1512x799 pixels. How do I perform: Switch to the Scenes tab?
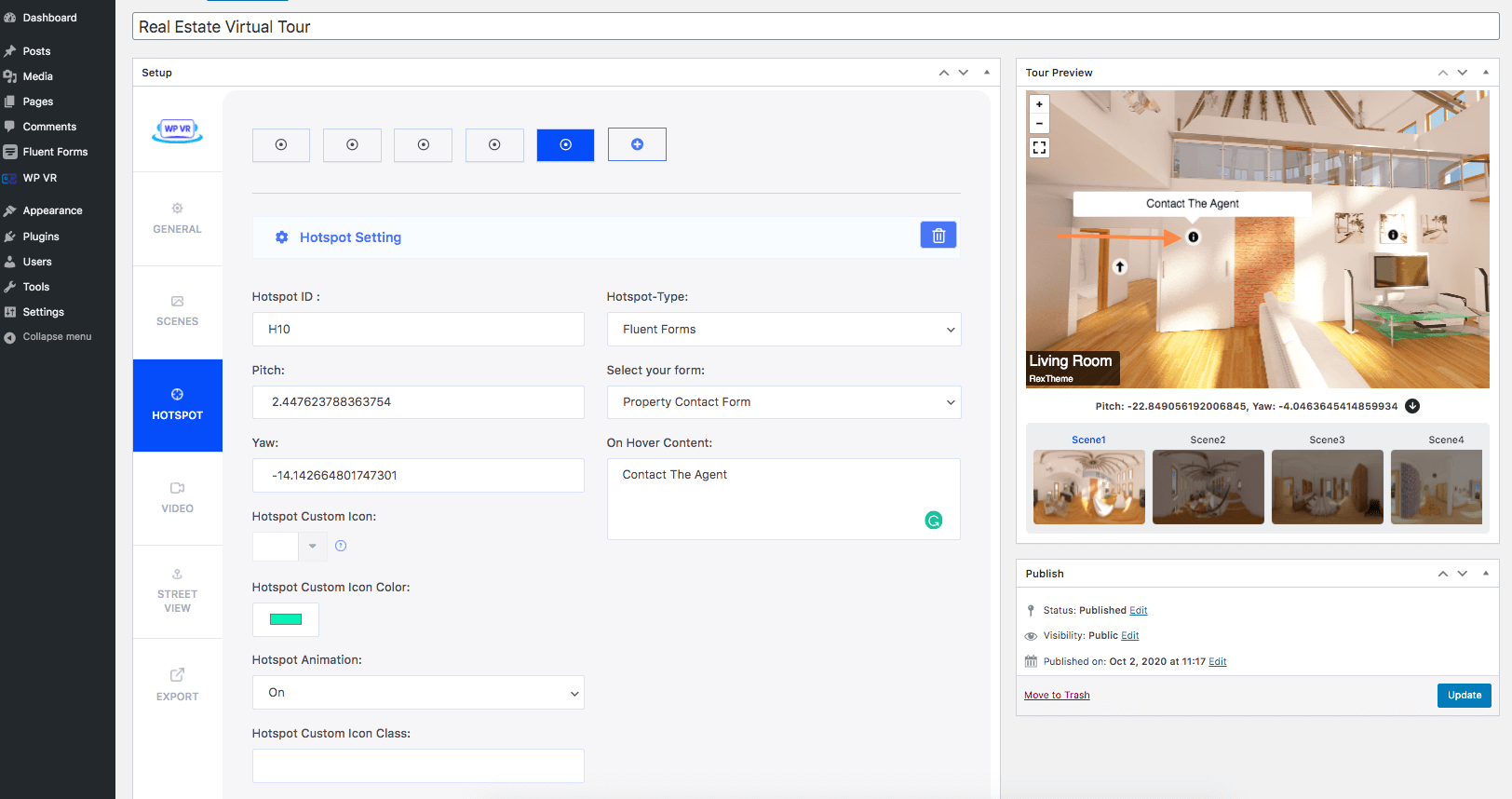[x=177, y=311]
